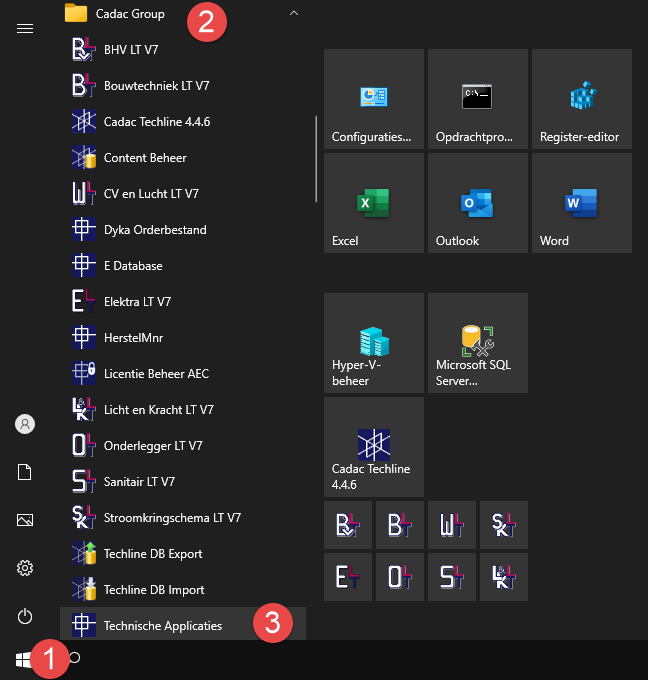Viewport: 648px width, 680px height.
Task: Open the Opdrachtprompt tile
Action: 478,99
